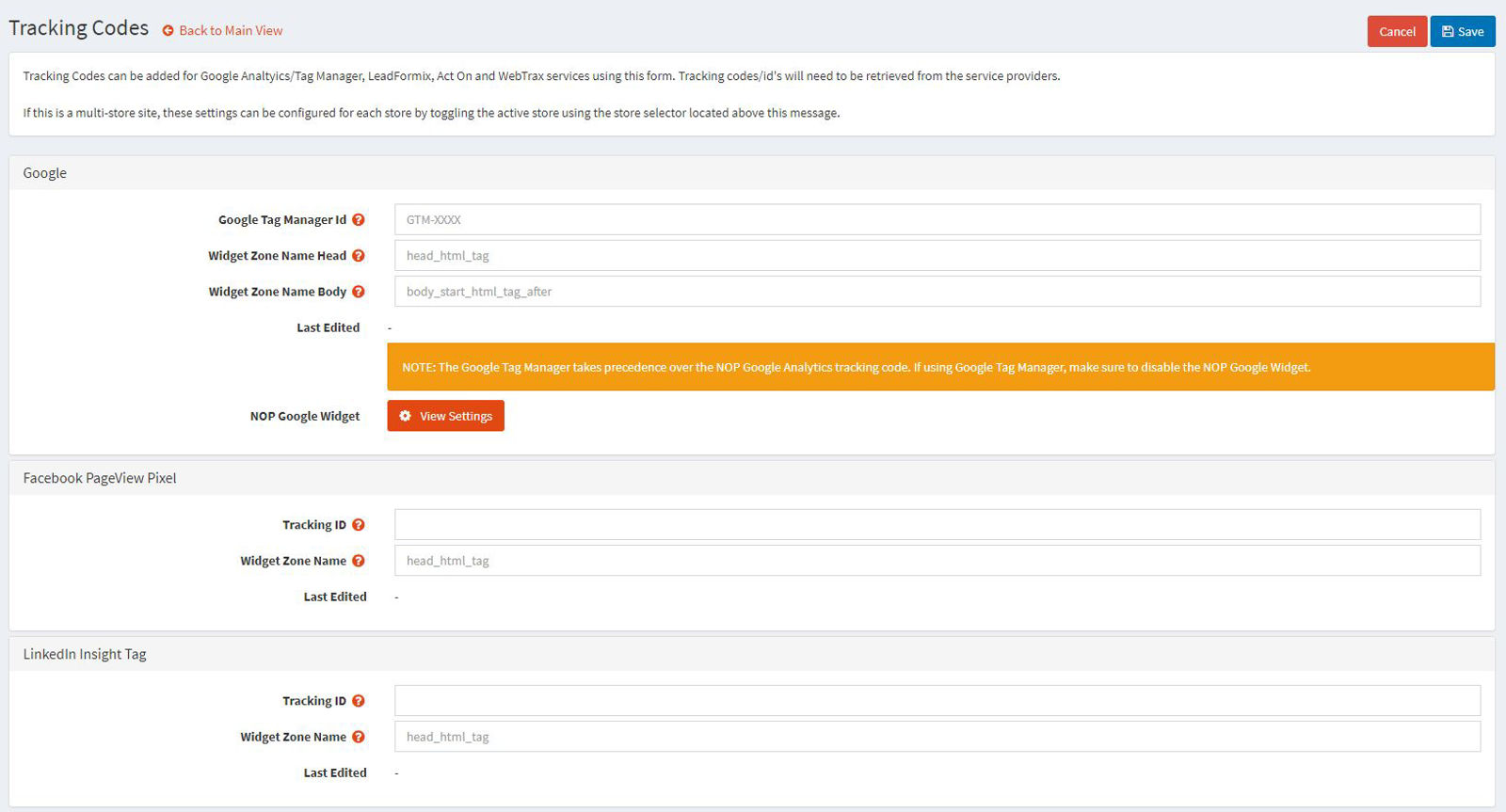Click the LinkedIn Insight Tag section header
Viewport: 1506px width, 812px height.
pyautogui.click(x=752, y=654)
